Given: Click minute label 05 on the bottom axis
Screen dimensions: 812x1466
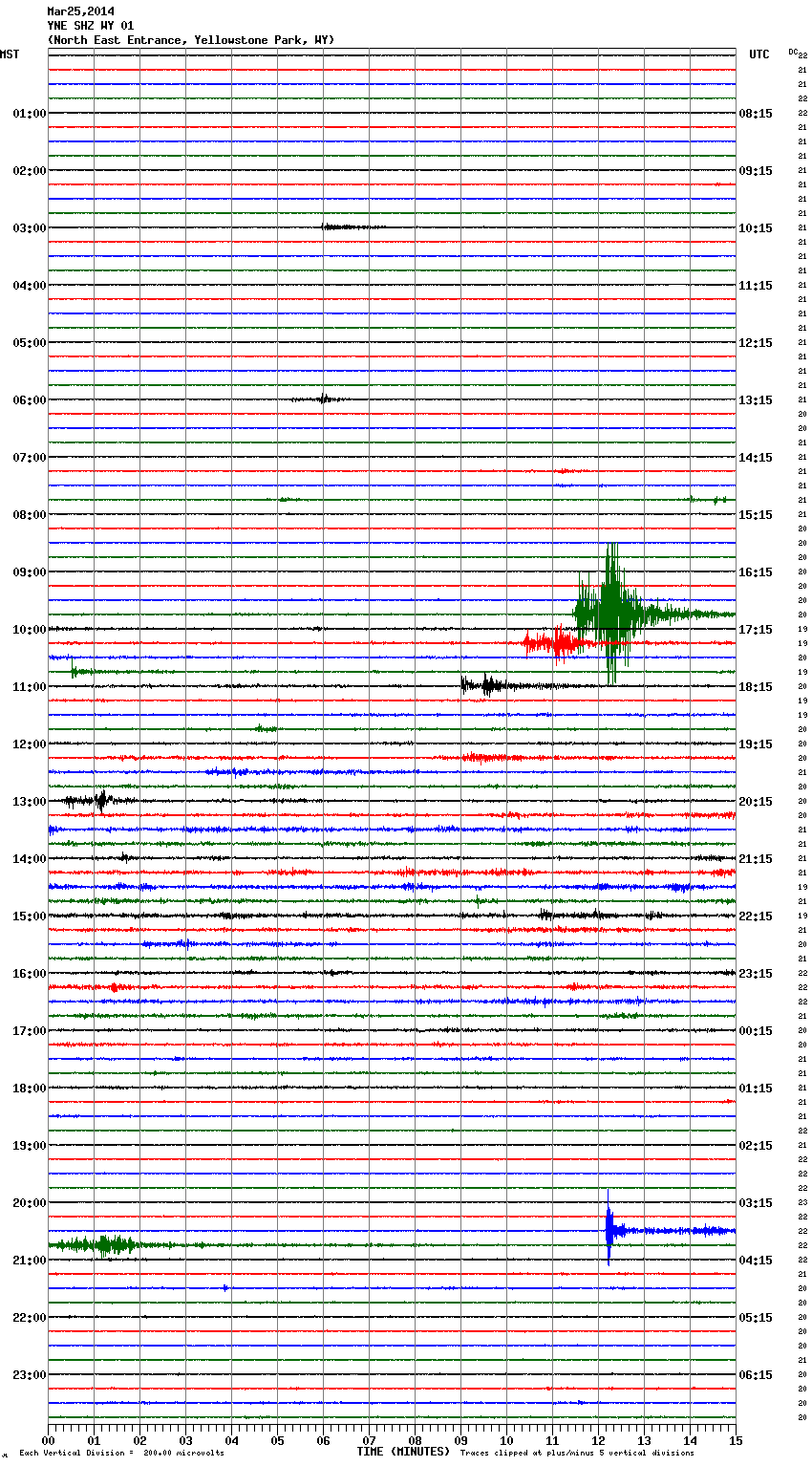Looking at the screenshot, I should coord(277,1440).
